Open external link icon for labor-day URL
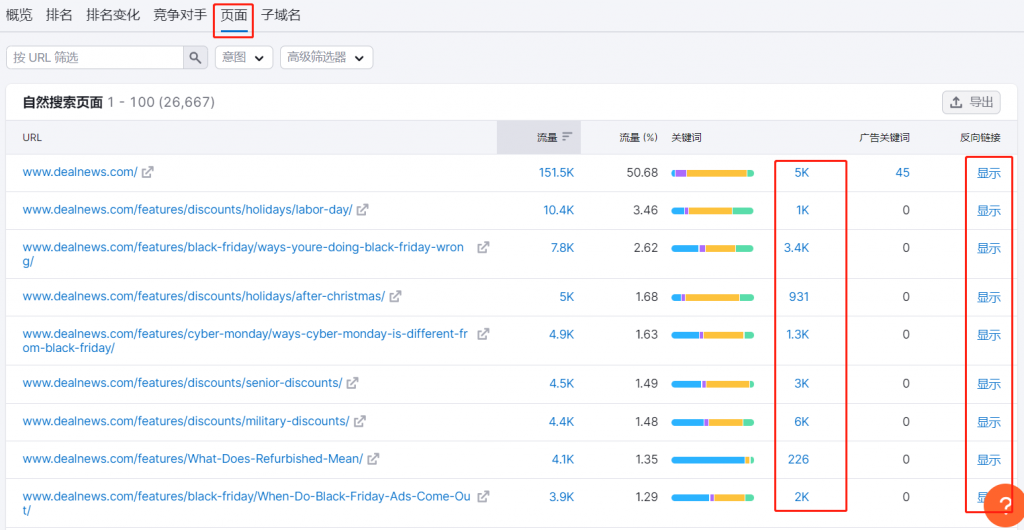The height and width of the screenshot is (530, 1024). (x=362, y=210)
